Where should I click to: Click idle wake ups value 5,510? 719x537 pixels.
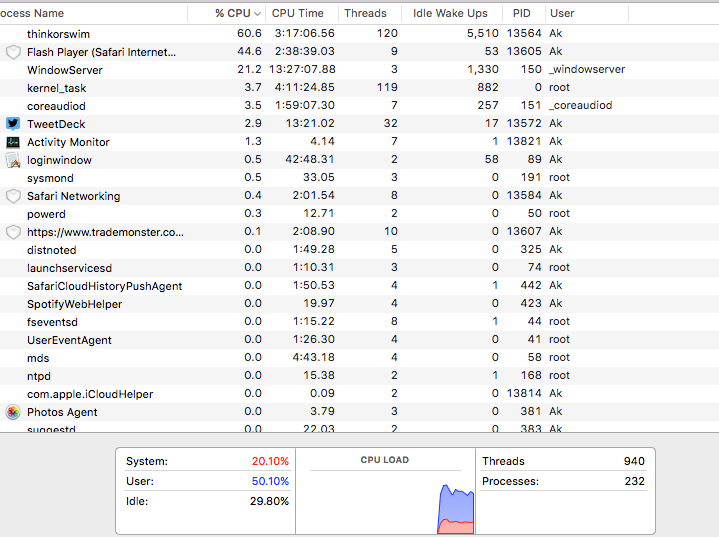(483, 33)
